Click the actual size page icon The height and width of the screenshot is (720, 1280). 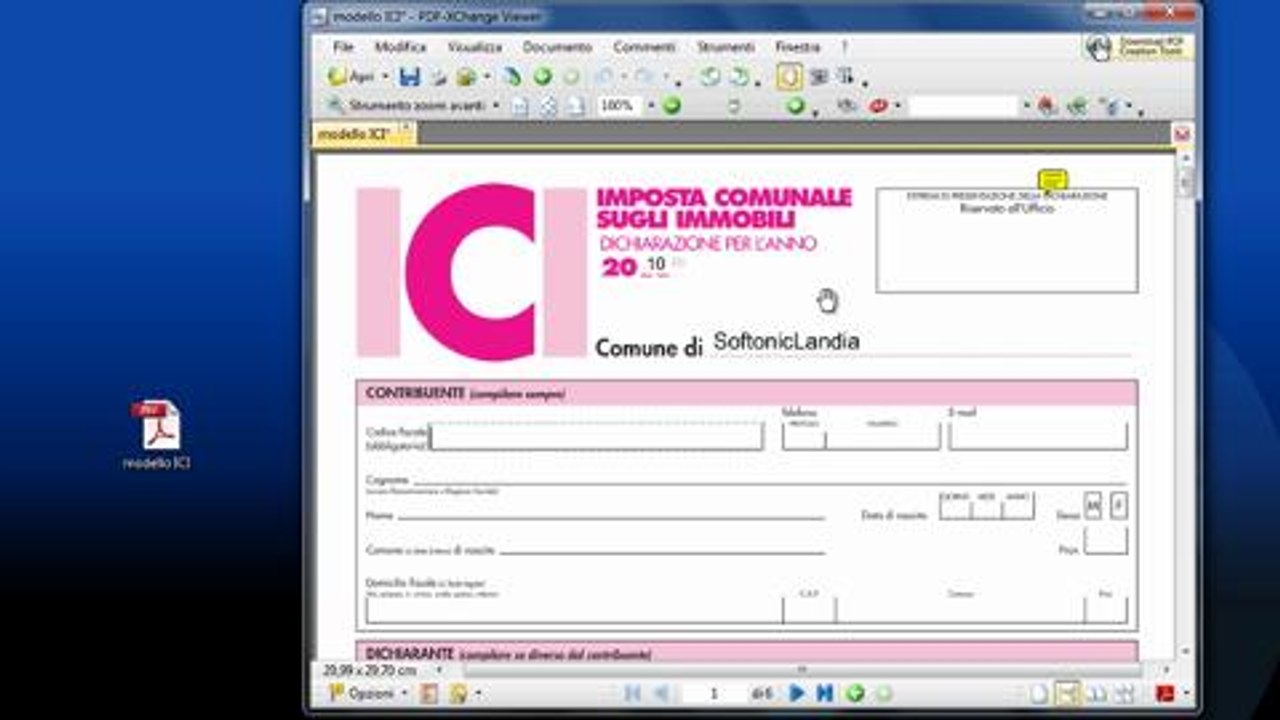click(520, 105)
